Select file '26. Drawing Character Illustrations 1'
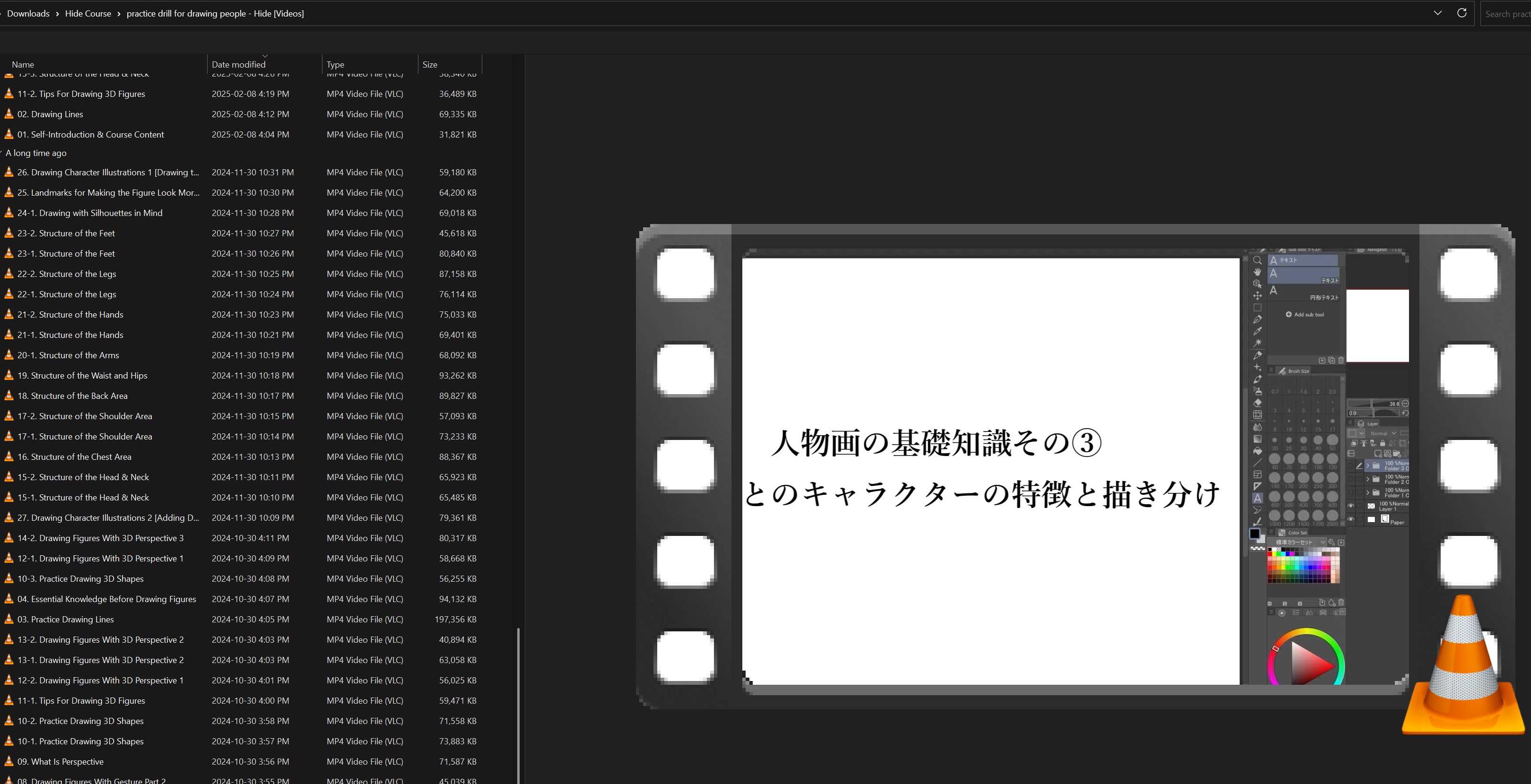 coord(108,172)
